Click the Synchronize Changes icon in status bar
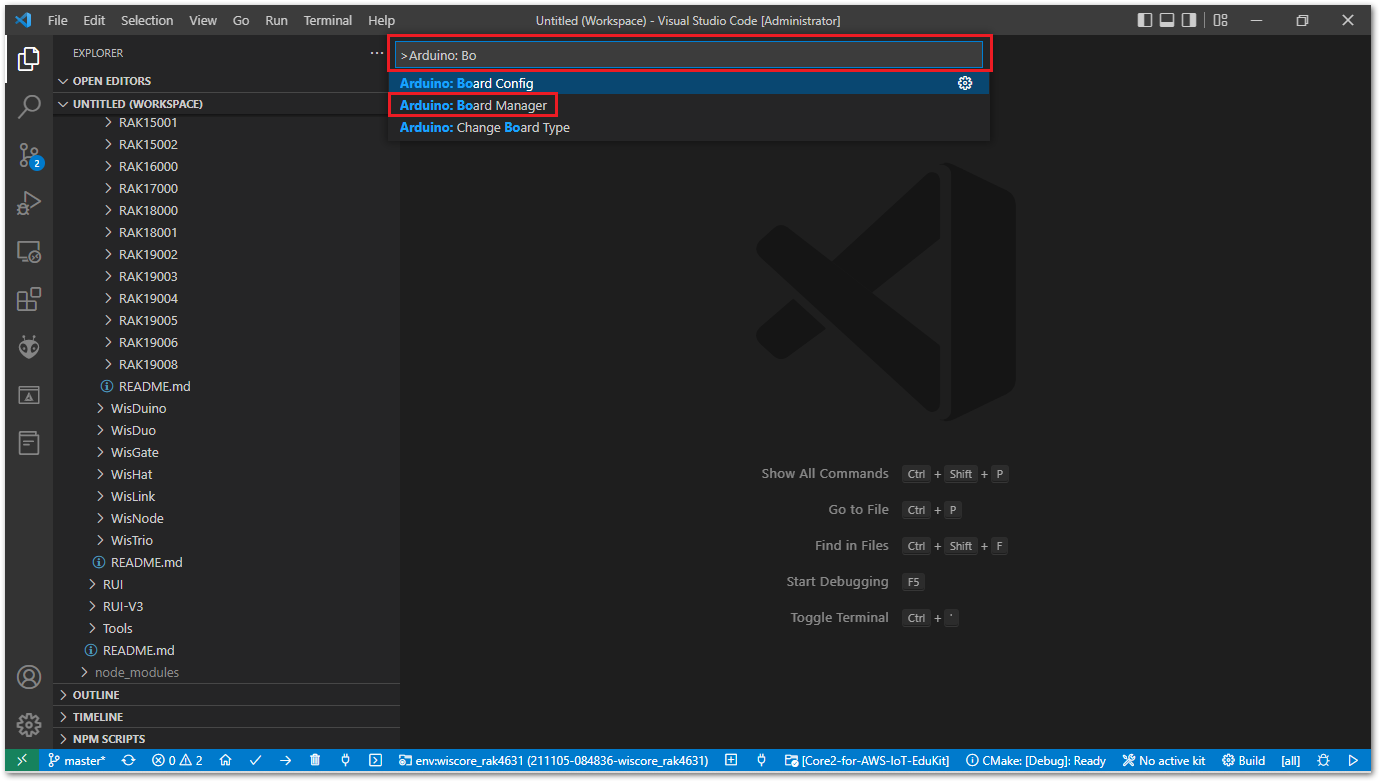Screen dimensions: 1380x782 click(128, 760)
